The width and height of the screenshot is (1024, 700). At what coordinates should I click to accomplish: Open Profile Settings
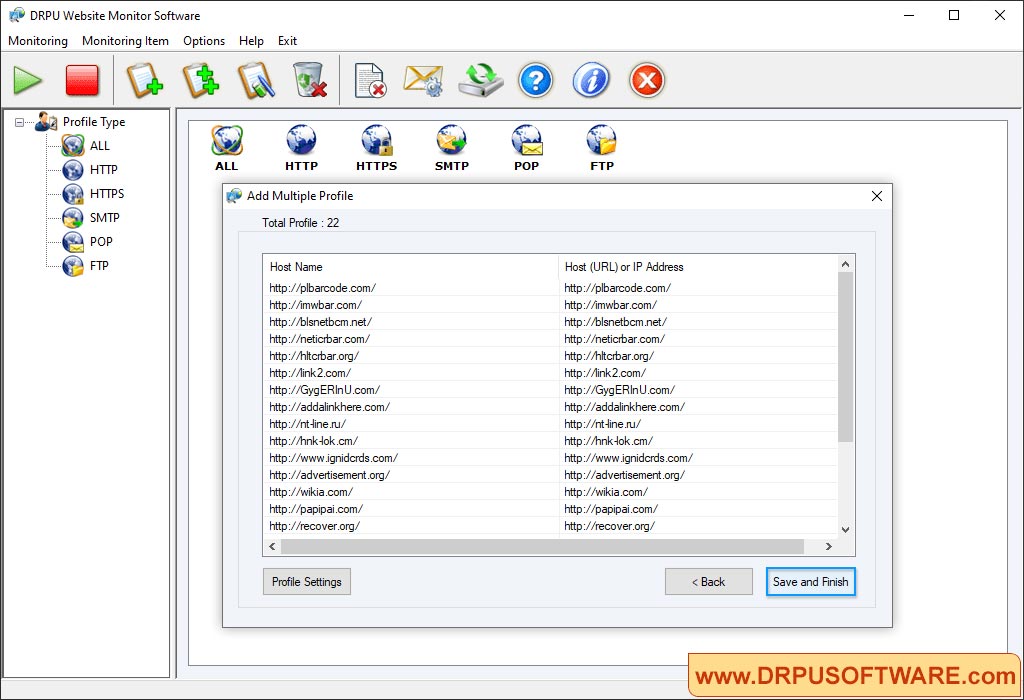pos(306,581)
